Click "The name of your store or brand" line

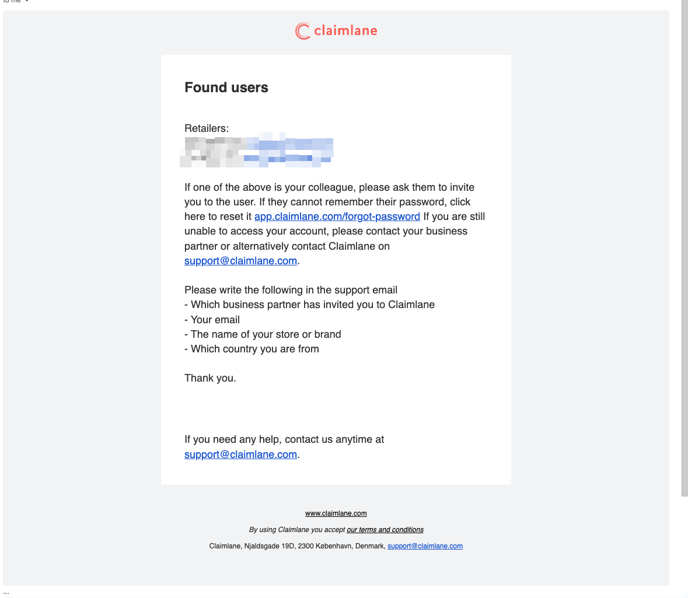(x=263, y=334)
